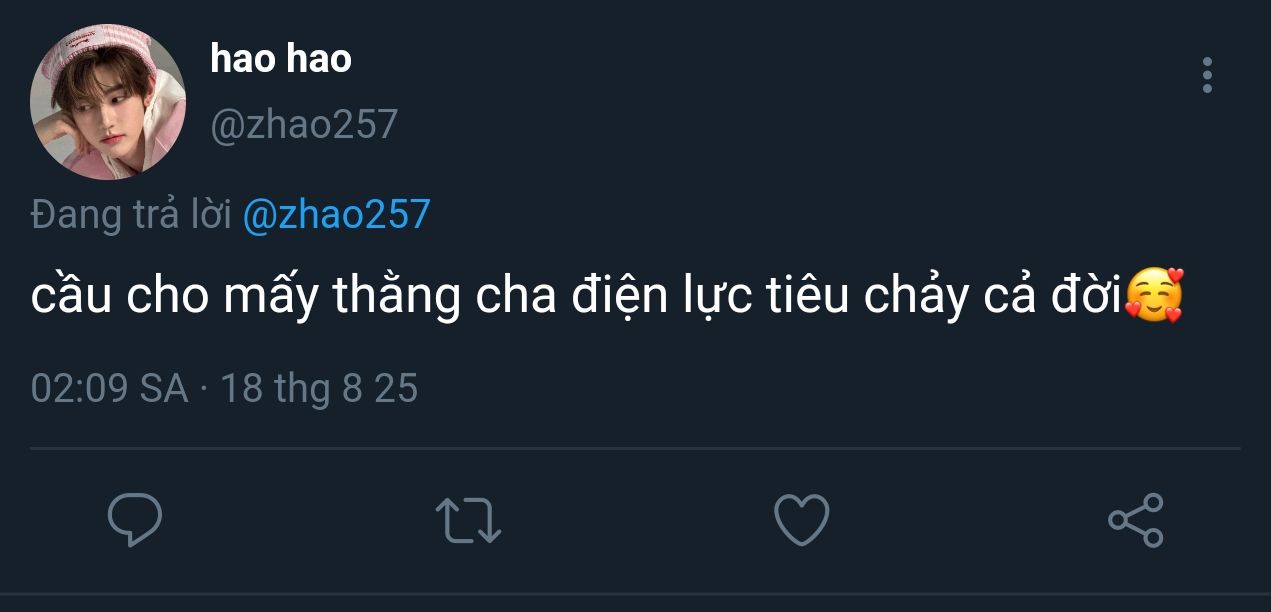This screenshot has width=1271, height=612.
Task: Click the display name "hao hao"
Action: (x=281, y=59)
